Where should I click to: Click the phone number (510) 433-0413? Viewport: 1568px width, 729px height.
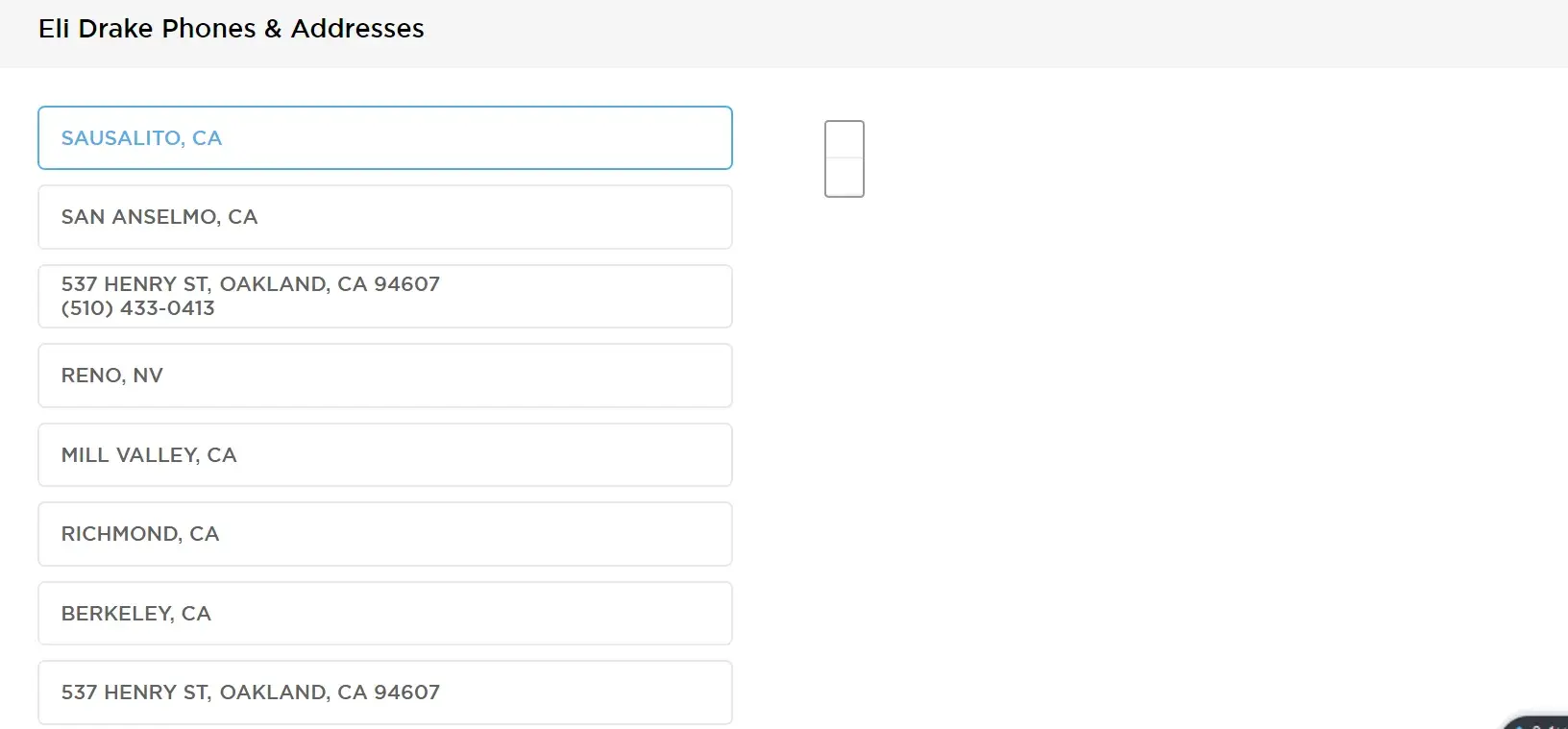pos(138,308)
